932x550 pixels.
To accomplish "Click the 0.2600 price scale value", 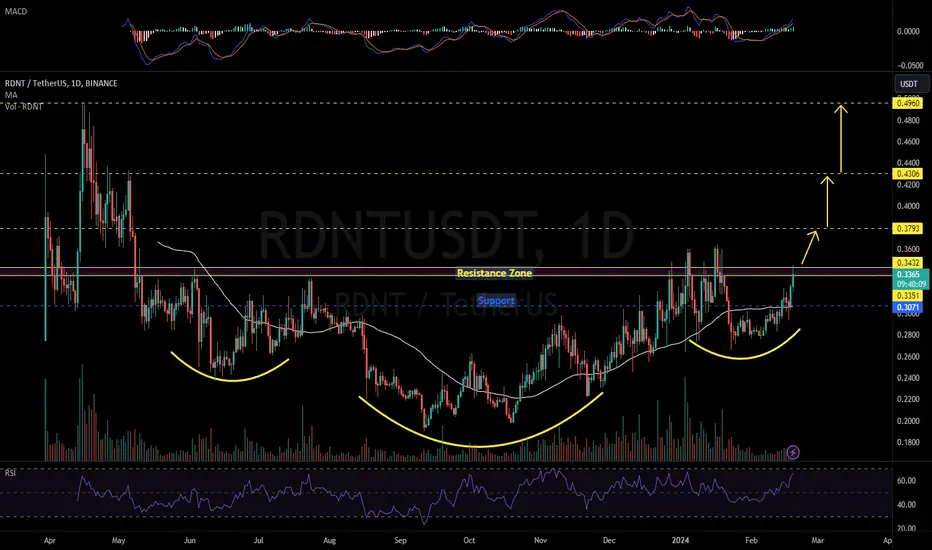I will [x=908, y=357].
